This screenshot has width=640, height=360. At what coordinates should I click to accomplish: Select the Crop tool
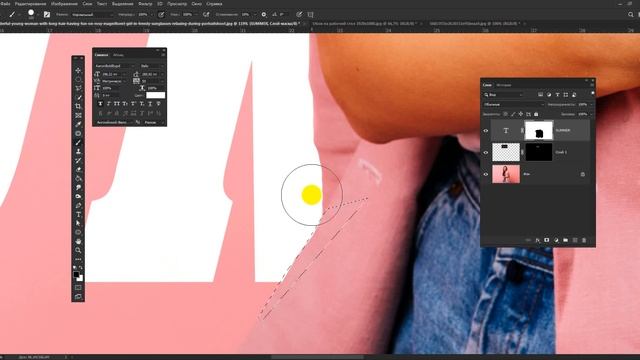click(x=78, y=106)
